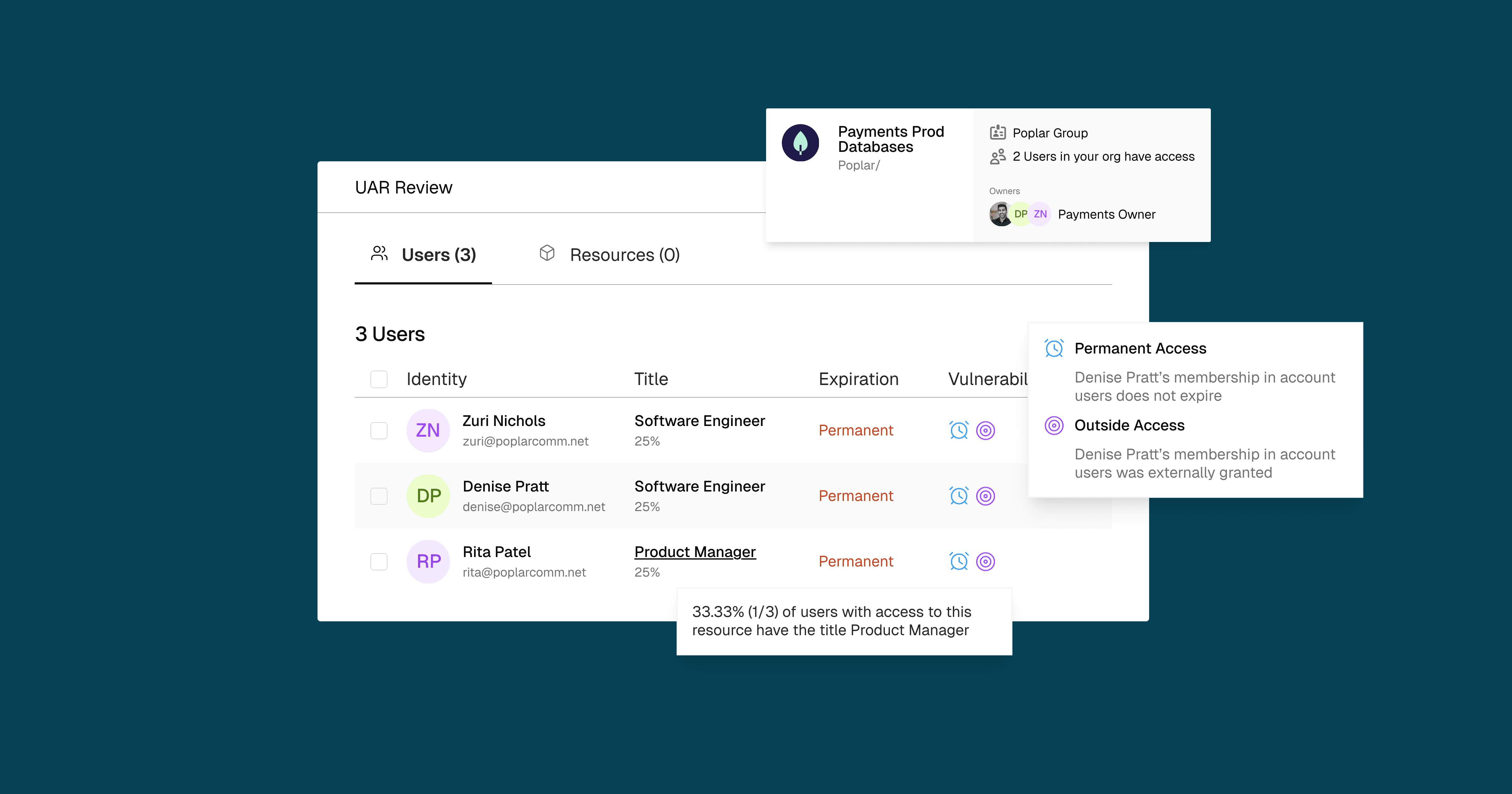Click the Payments Prod Databases leaf logo

point(800,143)
